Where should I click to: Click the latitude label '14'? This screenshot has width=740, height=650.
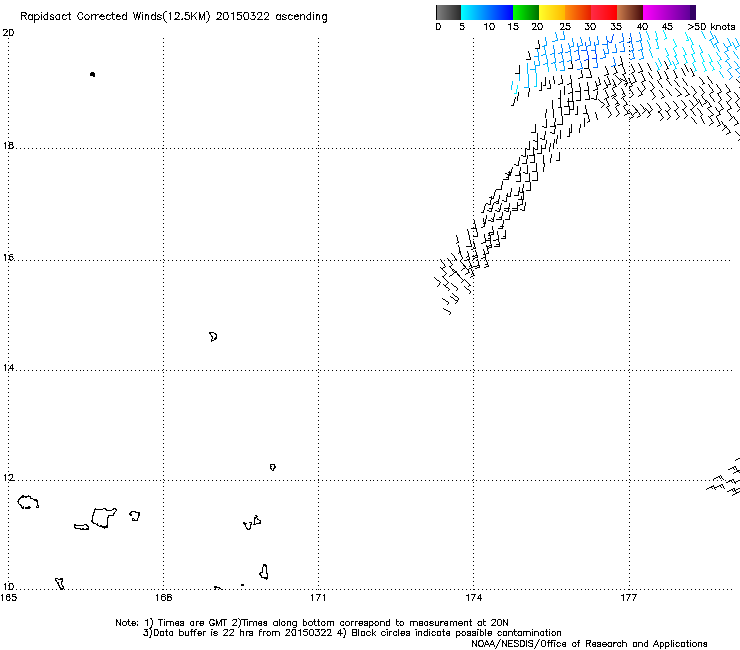(x=8, y=368)
